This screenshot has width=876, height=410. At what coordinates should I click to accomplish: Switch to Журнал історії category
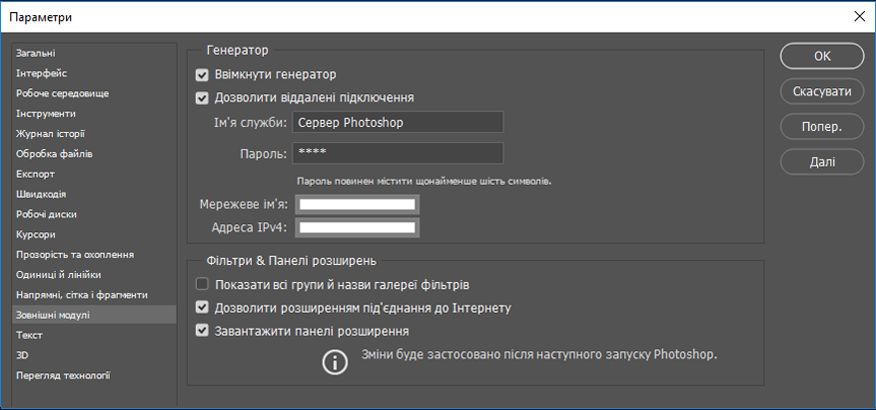(50, 133)
